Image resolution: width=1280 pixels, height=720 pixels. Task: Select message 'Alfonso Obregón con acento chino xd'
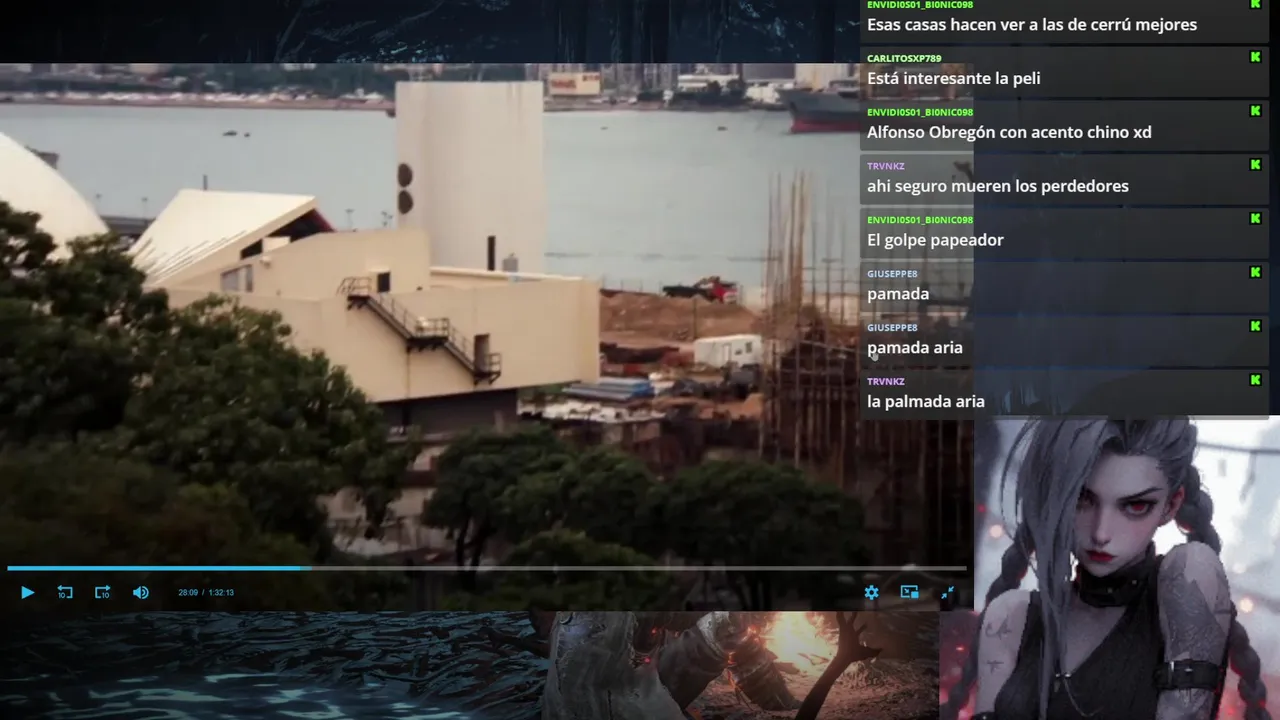point(1009,133)
